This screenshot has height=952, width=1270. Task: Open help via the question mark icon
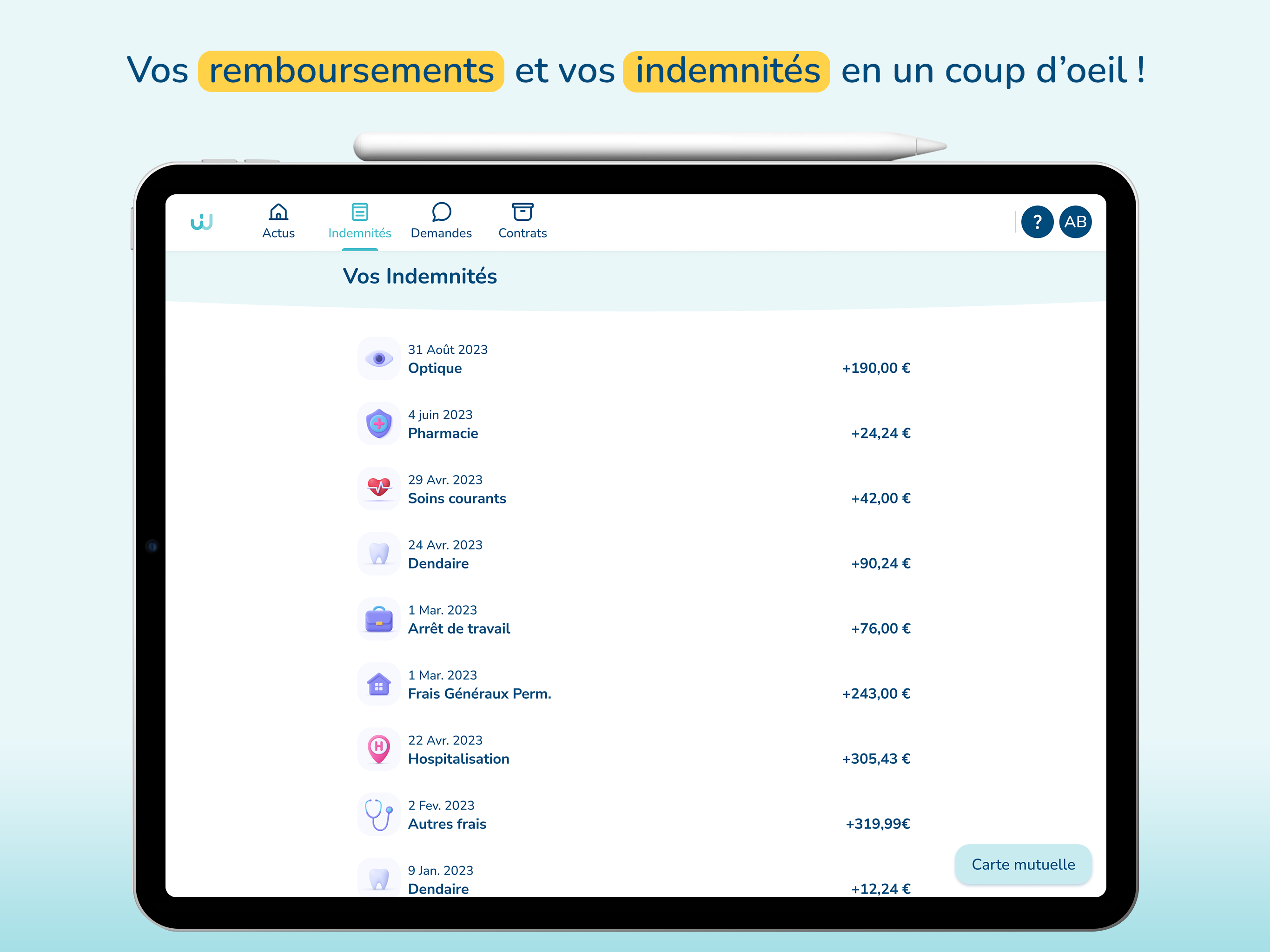tap(1037, 222)
